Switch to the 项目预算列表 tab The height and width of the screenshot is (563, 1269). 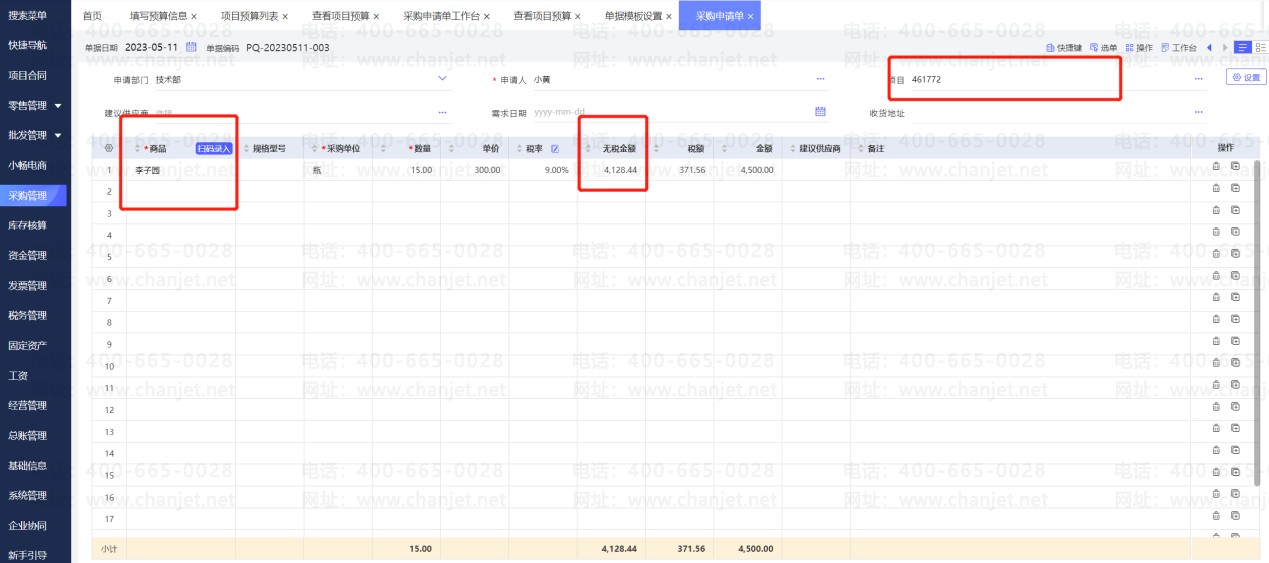[x=249, y=16]
